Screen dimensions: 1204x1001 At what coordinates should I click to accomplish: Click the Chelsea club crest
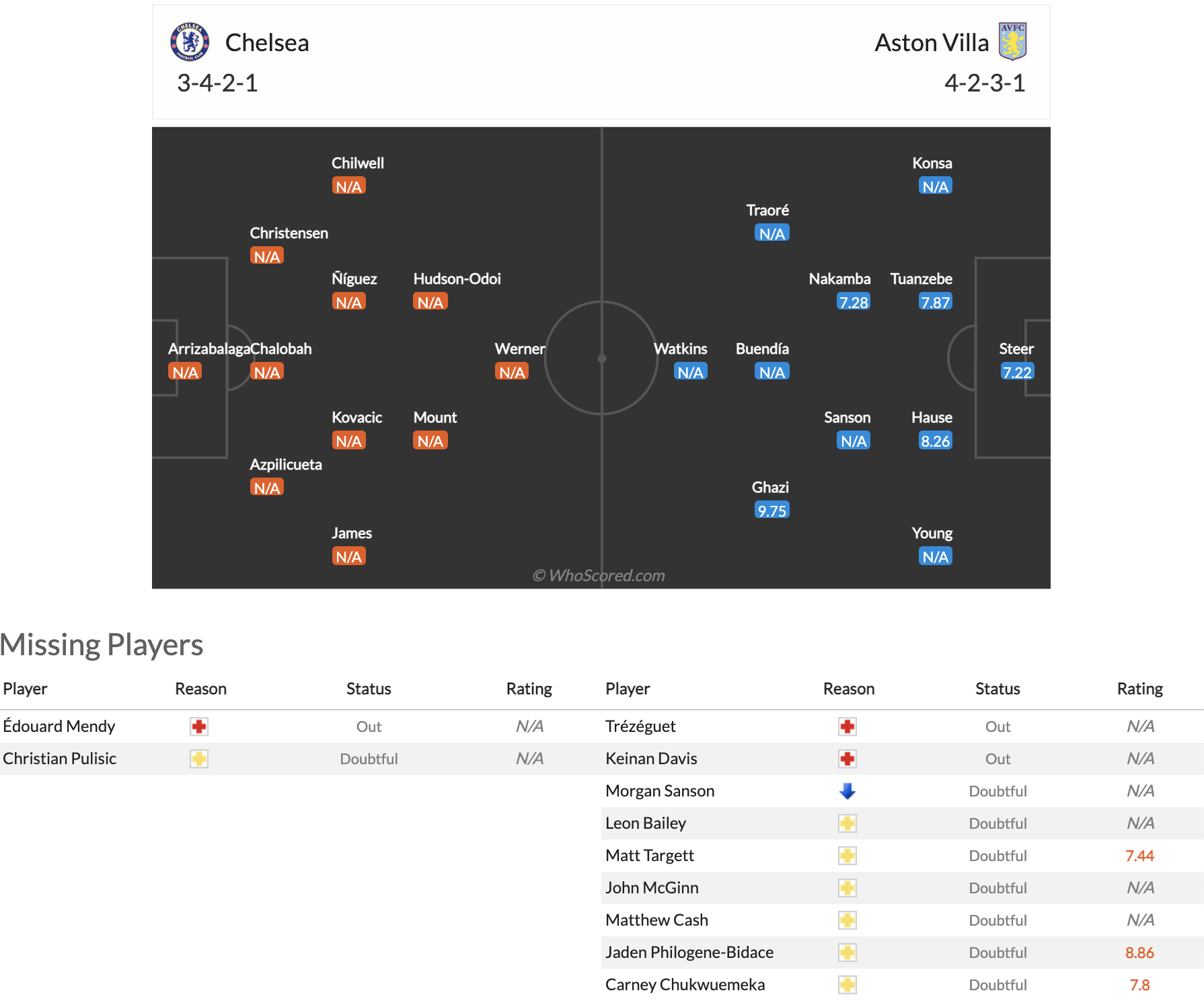point(190,42)
